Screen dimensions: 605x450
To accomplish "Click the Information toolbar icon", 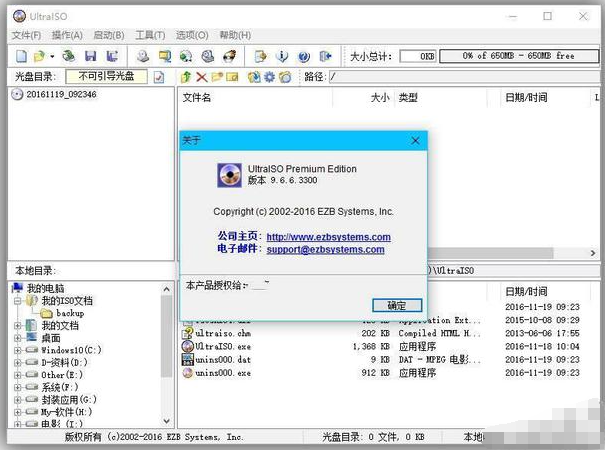I will coord(282,56).
